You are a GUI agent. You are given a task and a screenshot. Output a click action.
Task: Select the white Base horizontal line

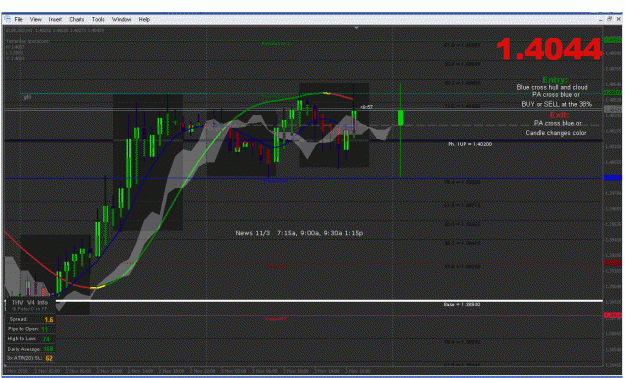pyautogui.click(x=329, y=301)
